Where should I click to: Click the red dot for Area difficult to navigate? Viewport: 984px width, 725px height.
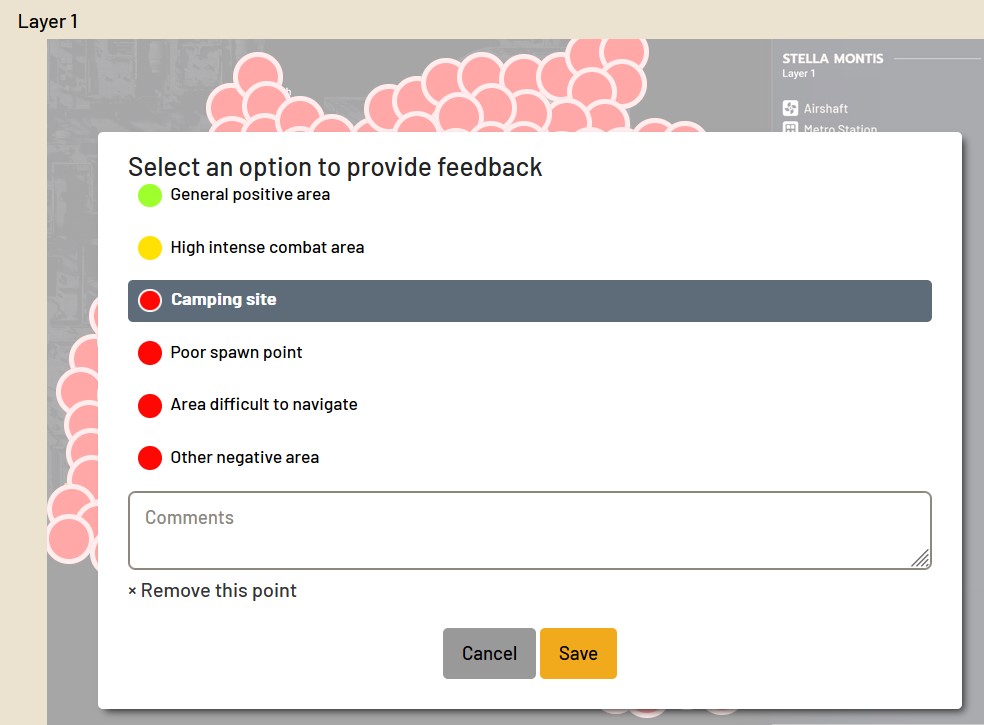[x=150, y=405]
